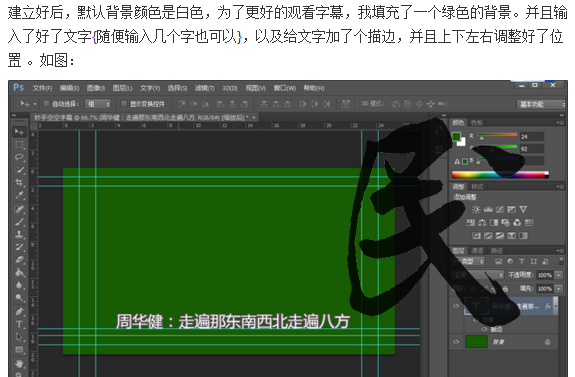Pick the Crop tool in the toolbox
Viewport: 575px width, 377px height.
coord(19,182)
